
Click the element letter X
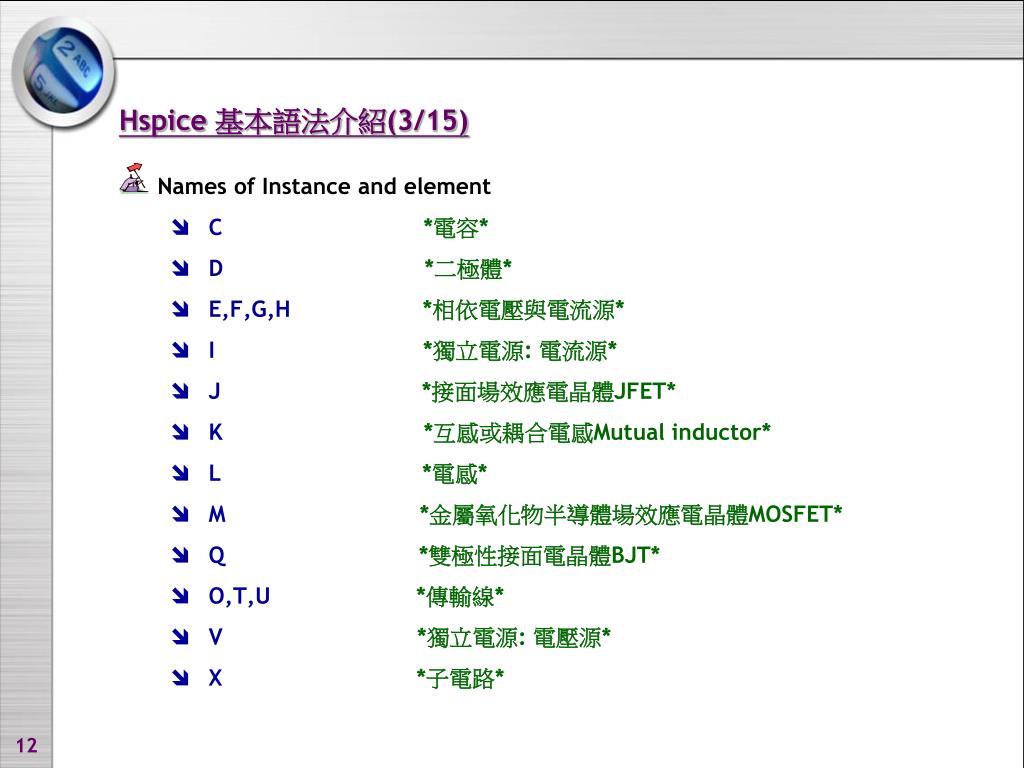216,679
